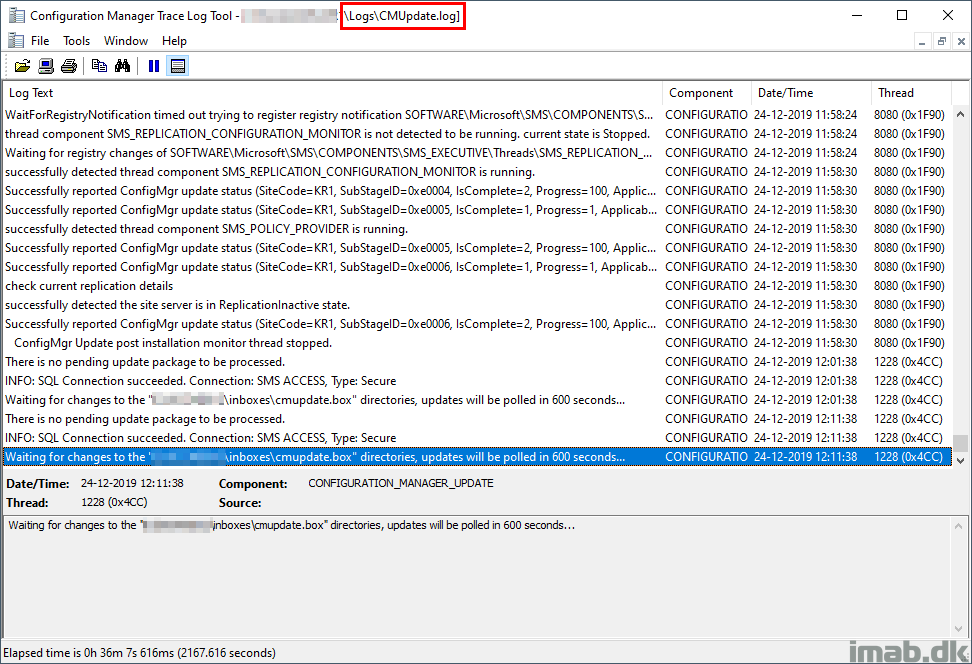
Task: Click the Component column header
Action: click(x=707, y=93)
